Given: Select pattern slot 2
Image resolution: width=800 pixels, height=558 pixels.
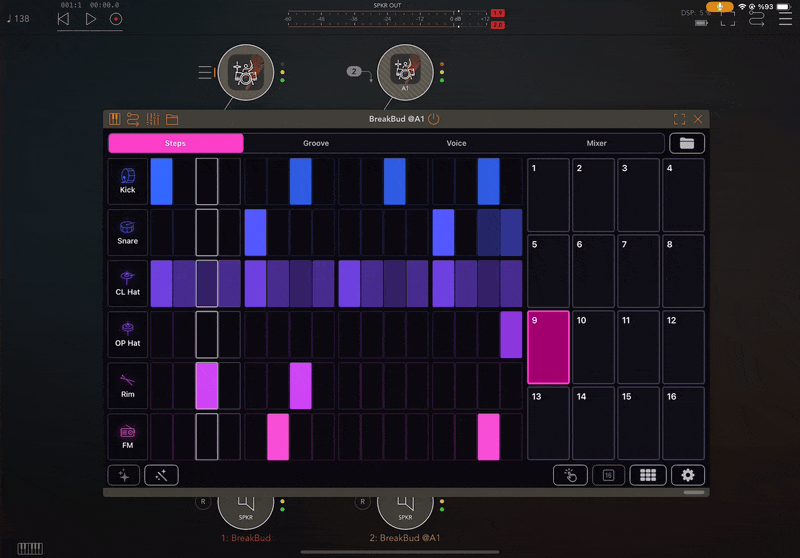Looking at the screenshot, I should tap(593, 195).
